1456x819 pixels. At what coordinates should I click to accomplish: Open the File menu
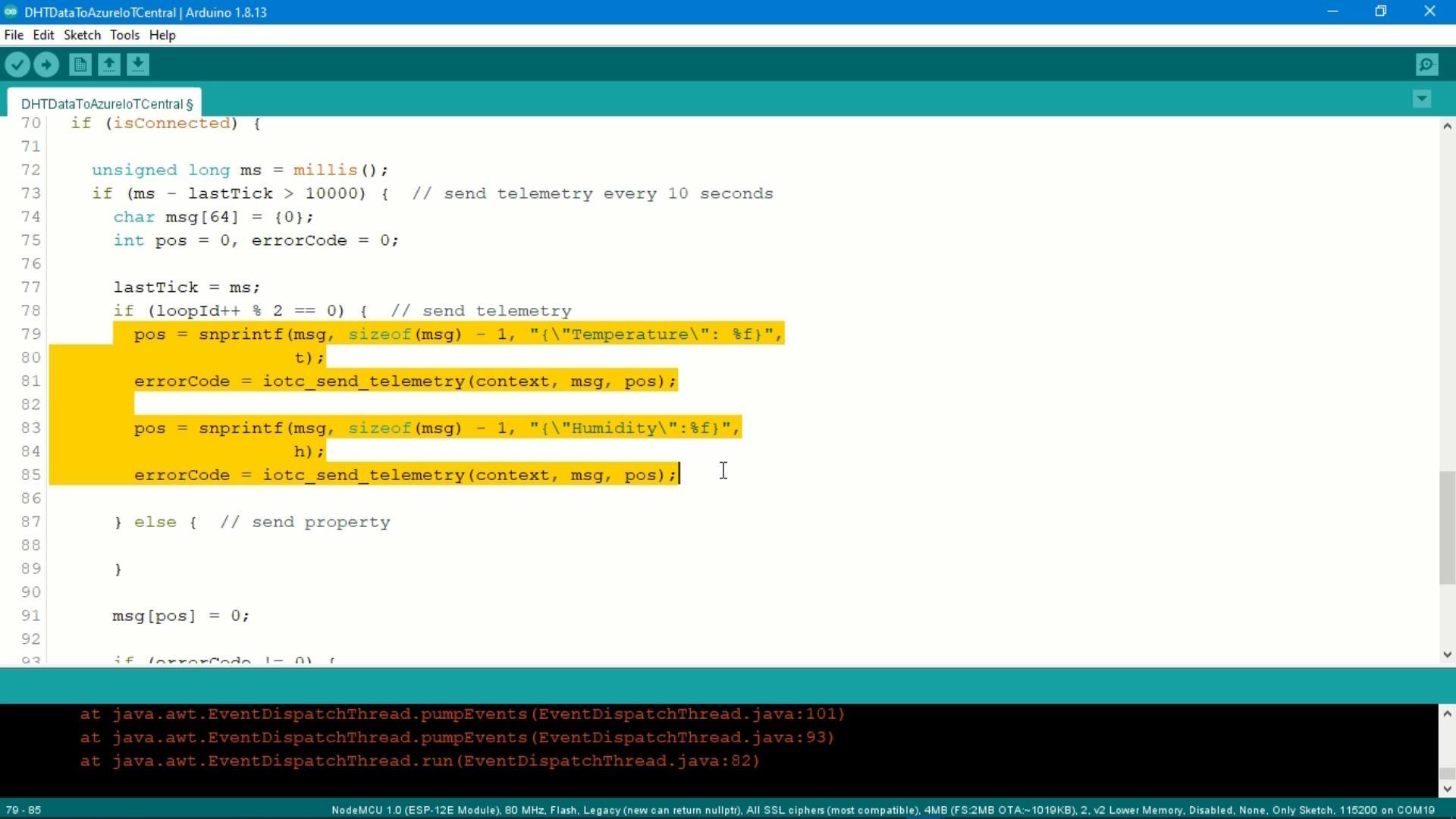tap(13, 35)
